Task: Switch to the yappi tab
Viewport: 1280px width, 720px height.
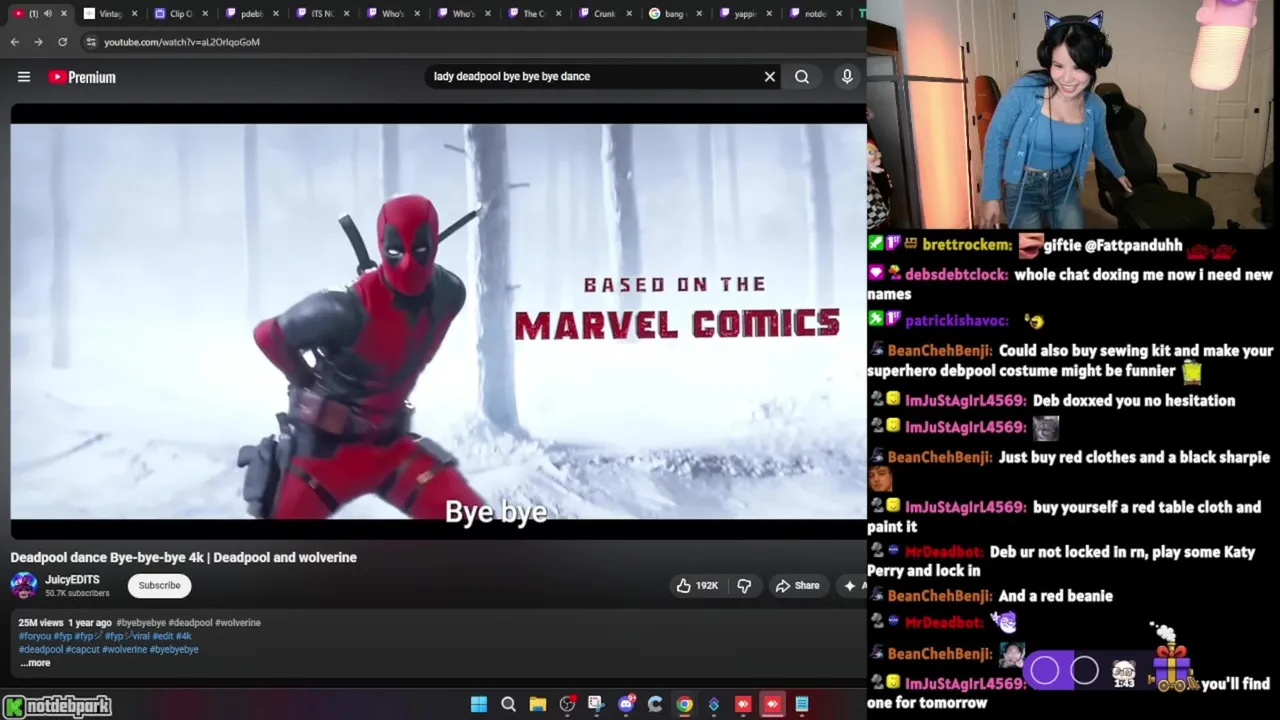Action: [x=746, y=13]
